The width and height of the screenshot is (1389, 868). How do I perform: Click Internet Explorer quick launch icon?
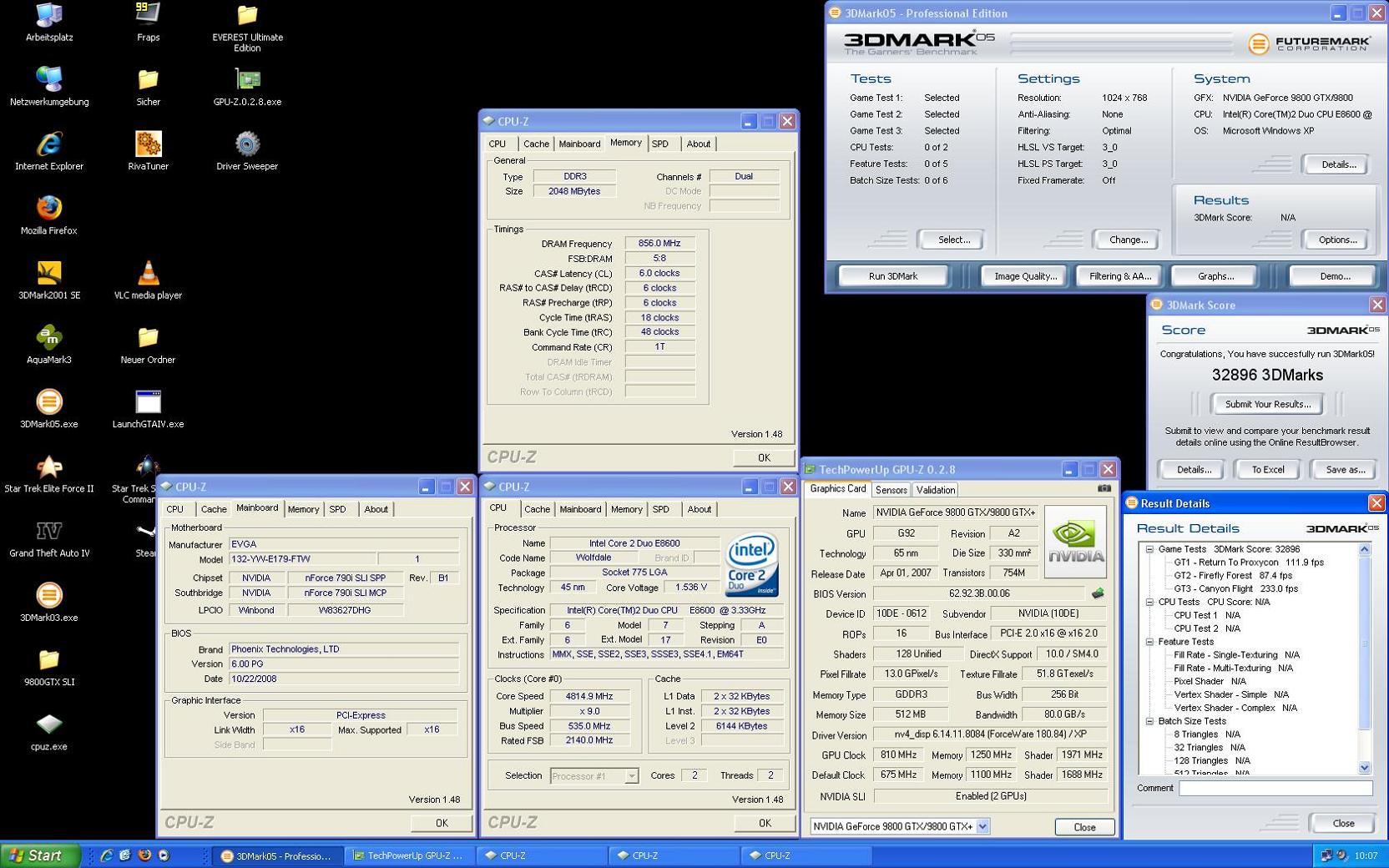click(x=107, y=855)
